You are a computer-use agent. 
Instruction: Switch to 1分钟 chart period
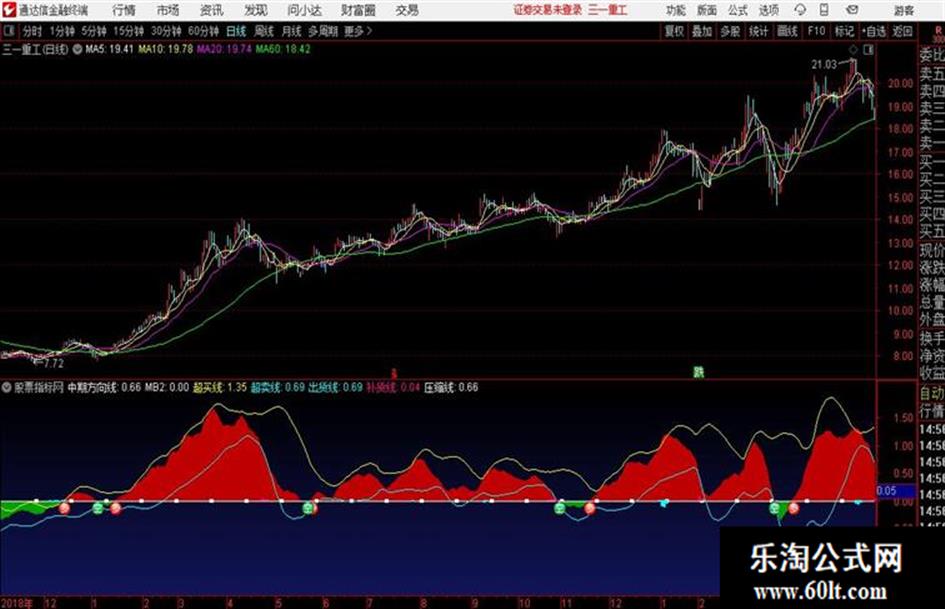[x=62, y=31]
